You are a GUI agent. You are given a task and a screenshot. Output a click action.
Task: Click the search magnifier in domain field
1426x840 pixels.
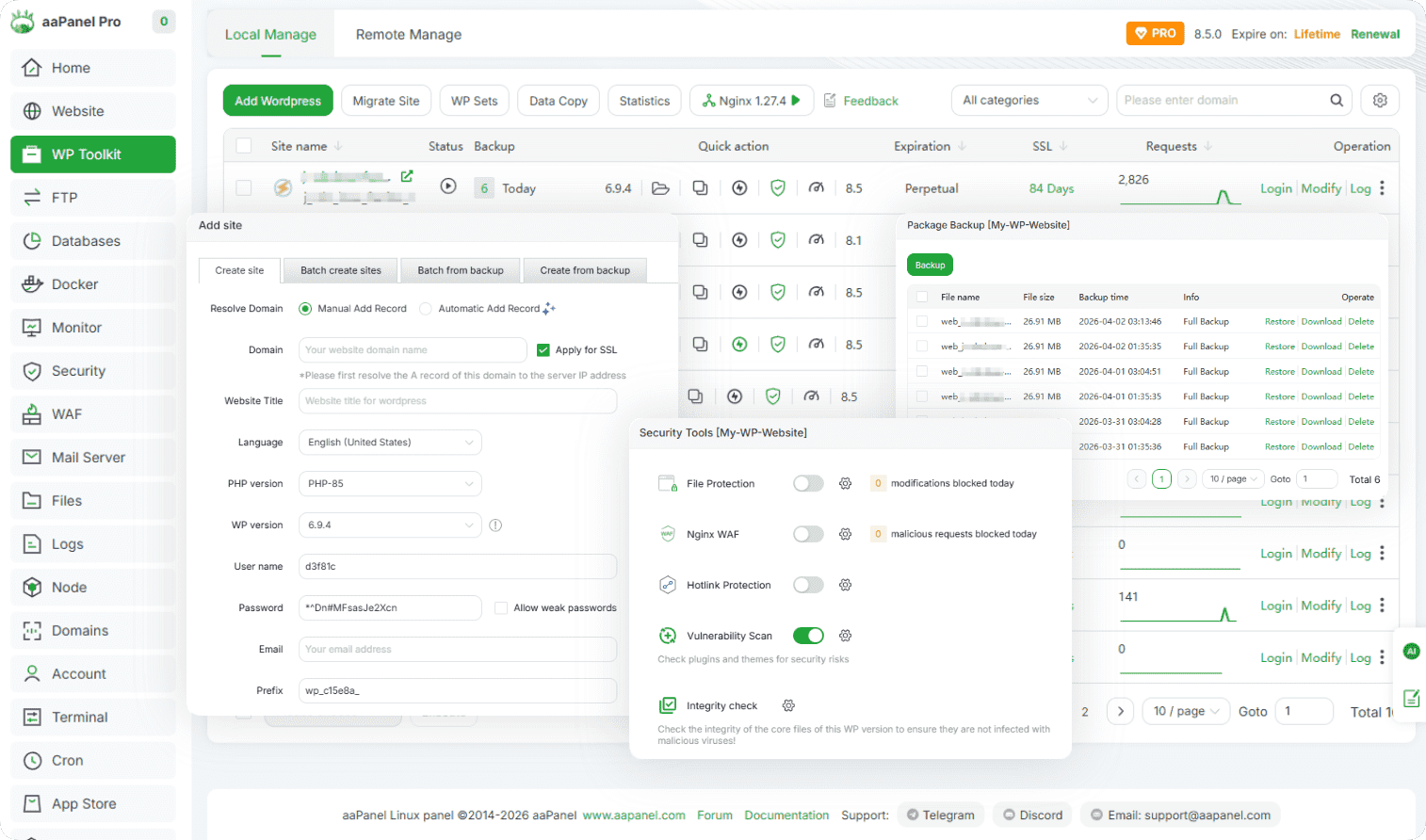click(x=1336, y=101)
